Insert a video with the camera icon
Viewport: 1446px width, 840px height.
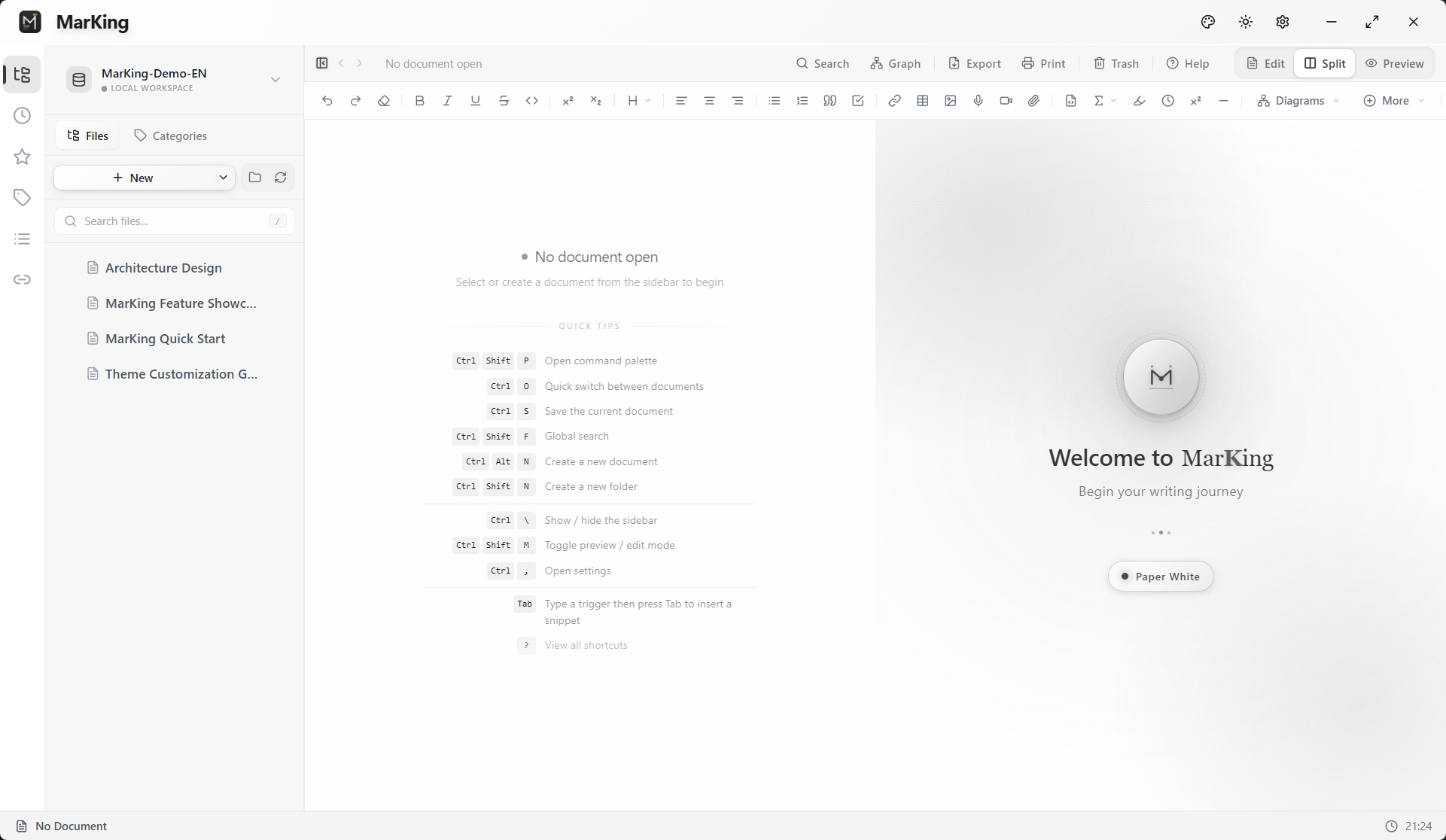pos(1006,100)
